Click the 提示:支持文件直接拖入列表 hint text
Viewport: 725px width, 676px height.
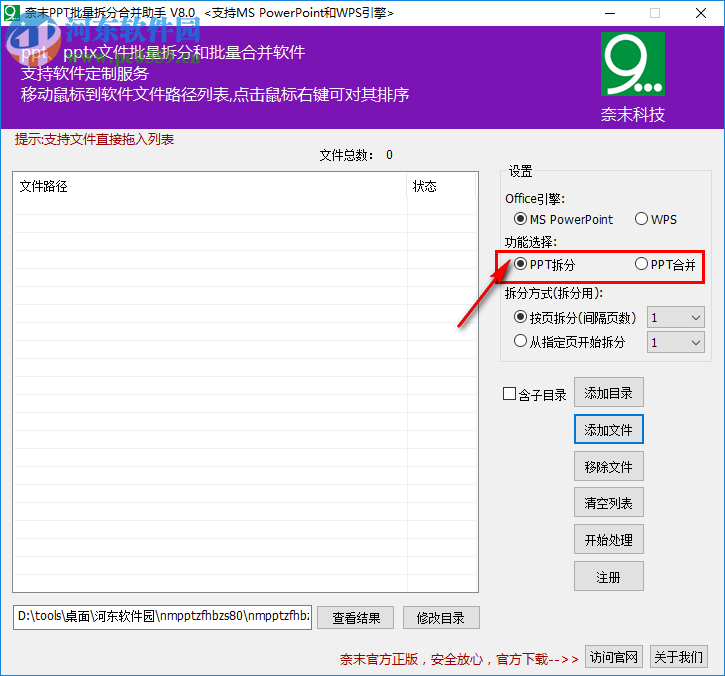click(x=94, y=139)
